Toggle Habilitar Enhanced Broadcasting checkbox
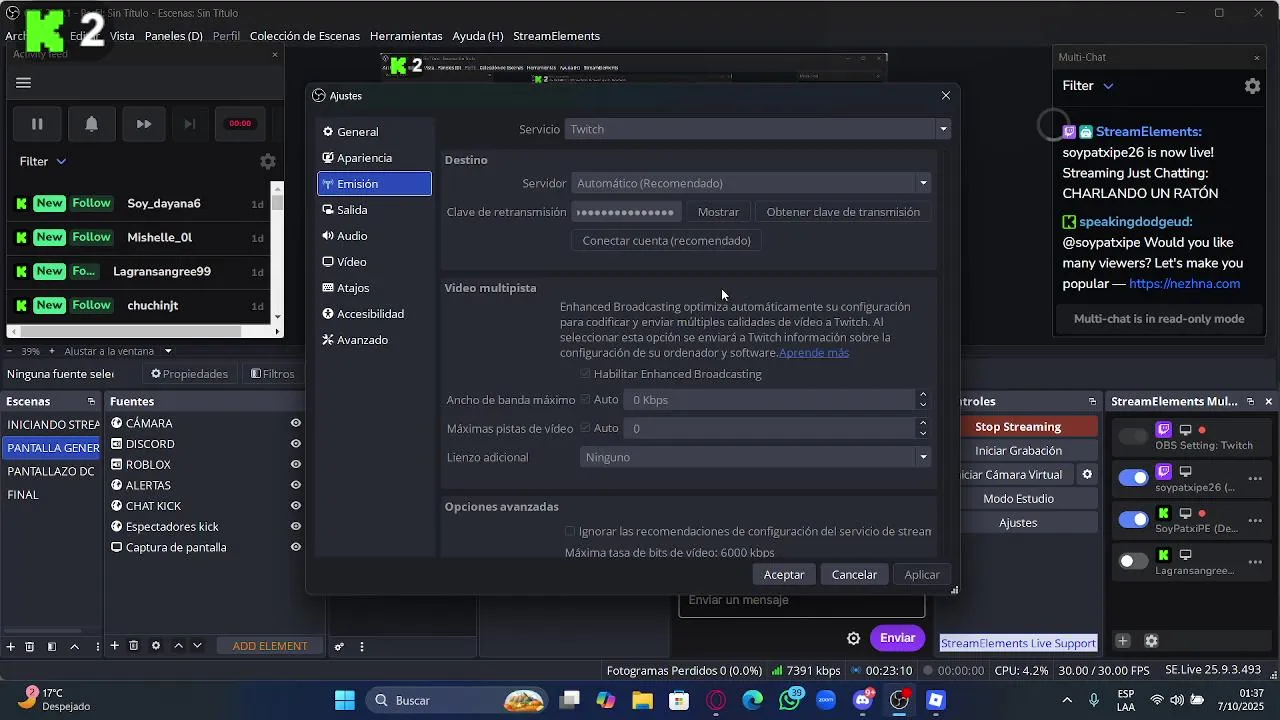The image size is (1280, 720). (585, 374)
